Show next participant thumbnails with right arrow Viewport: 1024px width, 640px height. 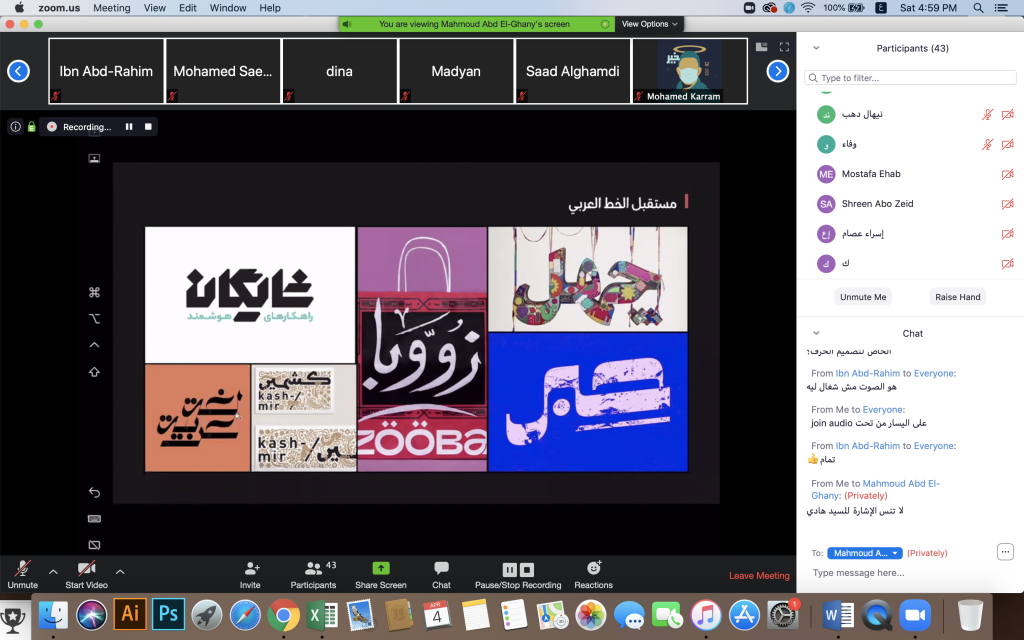[777, 71]
